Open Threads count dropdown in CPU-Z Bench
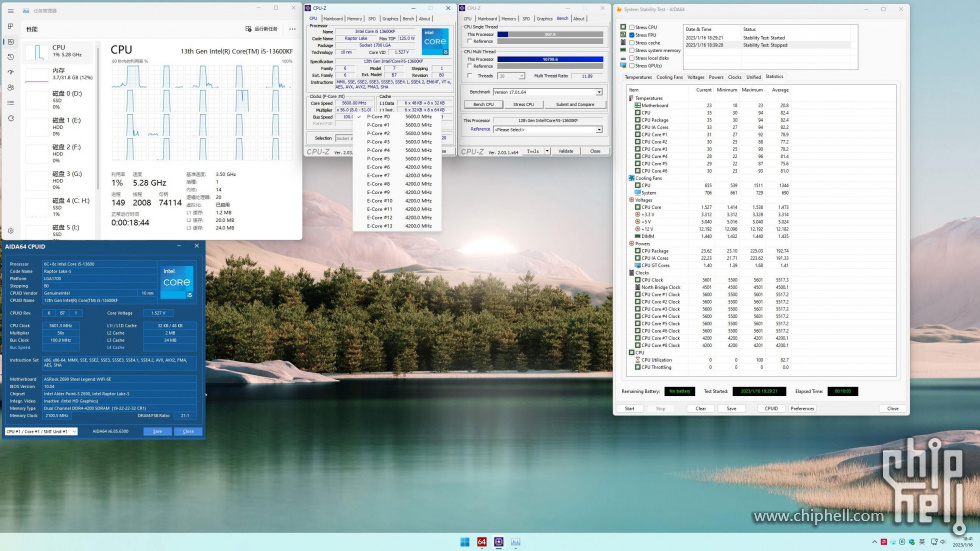Screen dimensions: 980x551 click(521, 76)
